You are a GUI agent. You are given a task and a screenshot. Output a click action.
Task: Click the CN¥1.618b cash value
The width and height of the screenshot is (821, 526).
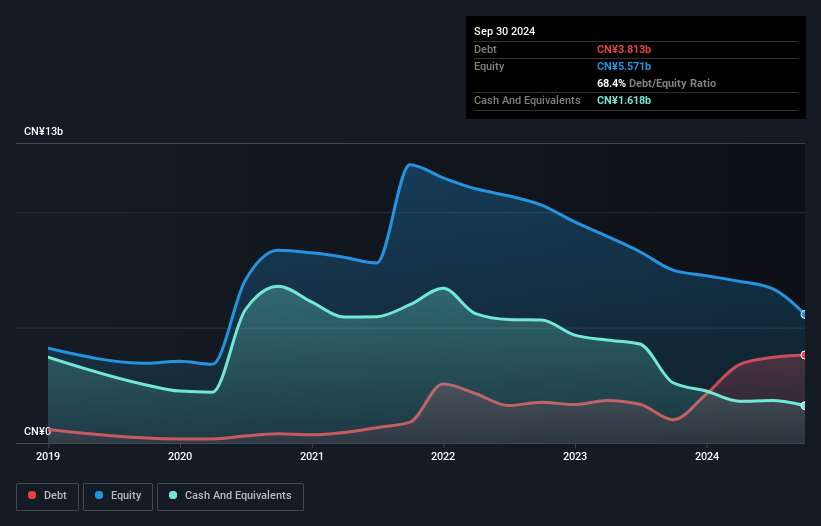point(624,100)
